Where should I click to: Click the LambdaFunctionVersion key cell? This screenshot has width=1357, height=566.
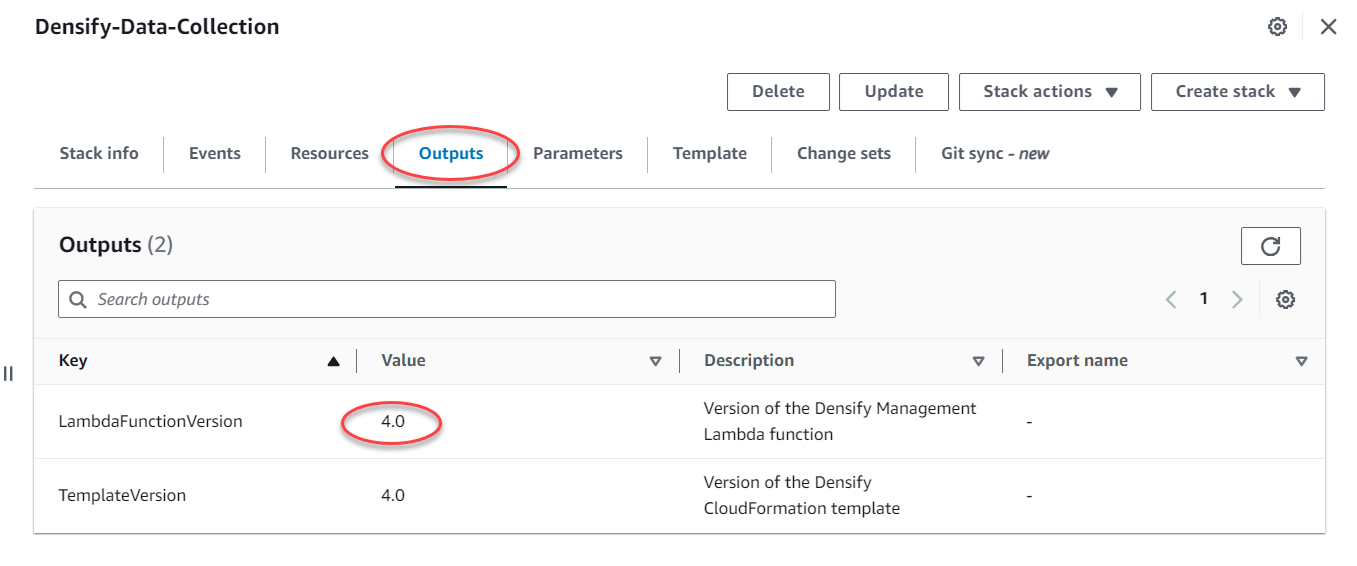point(151,421)
